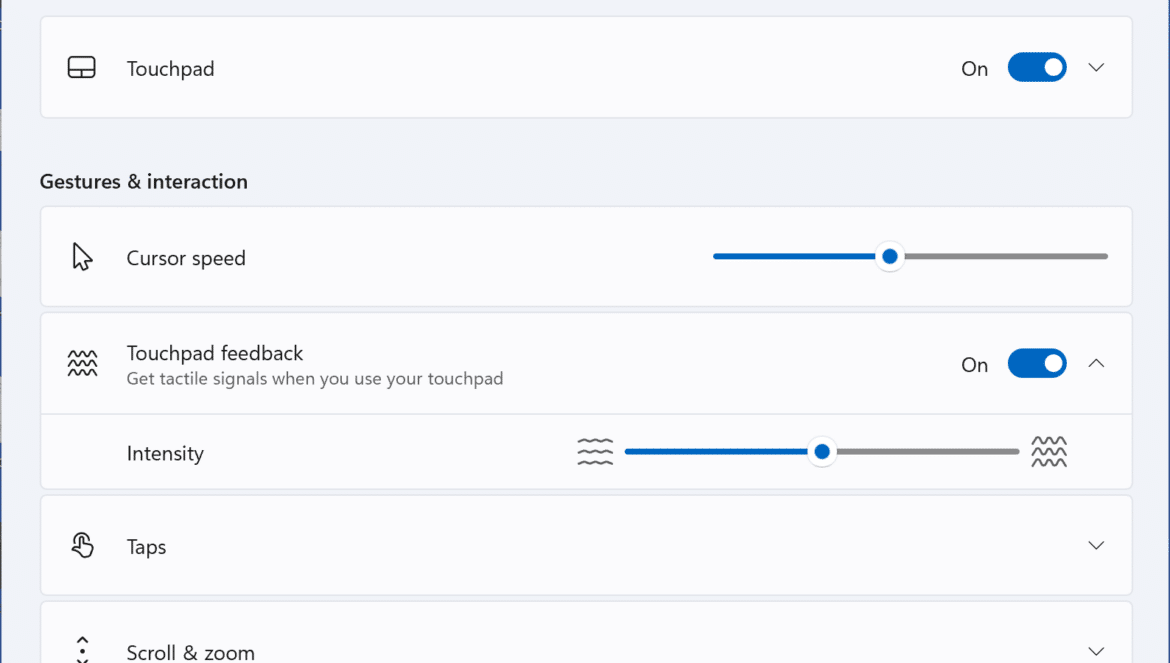Click the Intensity slider thumb
The image size is (1170, 663).
click(x=822, y=452)
